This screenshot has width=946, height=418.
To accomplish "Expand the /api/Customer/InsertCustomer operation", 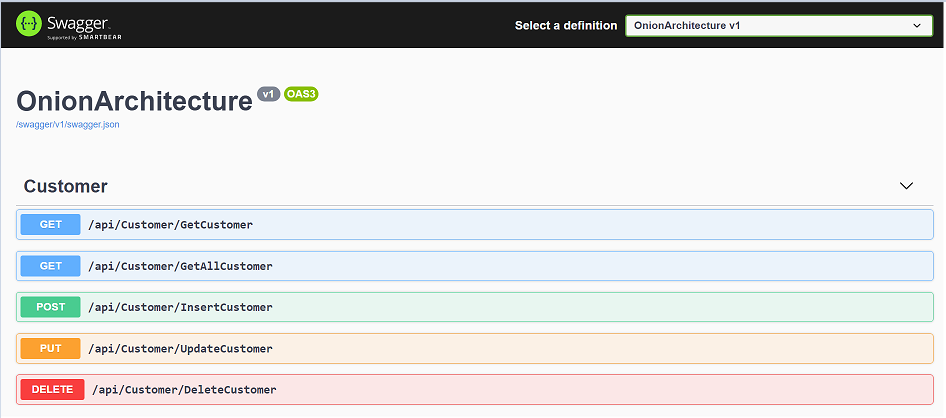I will [180, 308].
